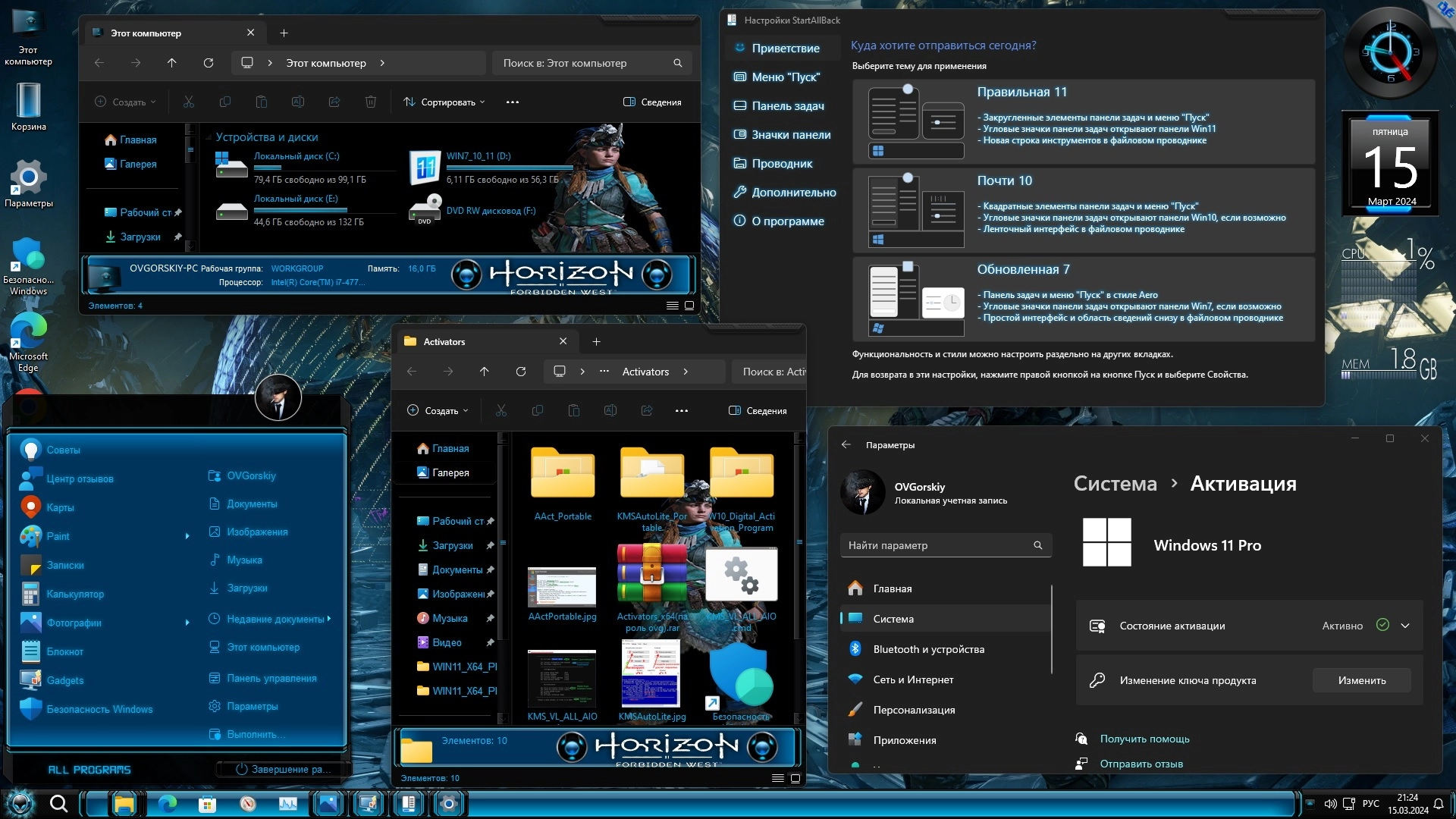Screen dimensions: 1456x819
Task: Click the Изменить product key button
Action: [1361, 680]
